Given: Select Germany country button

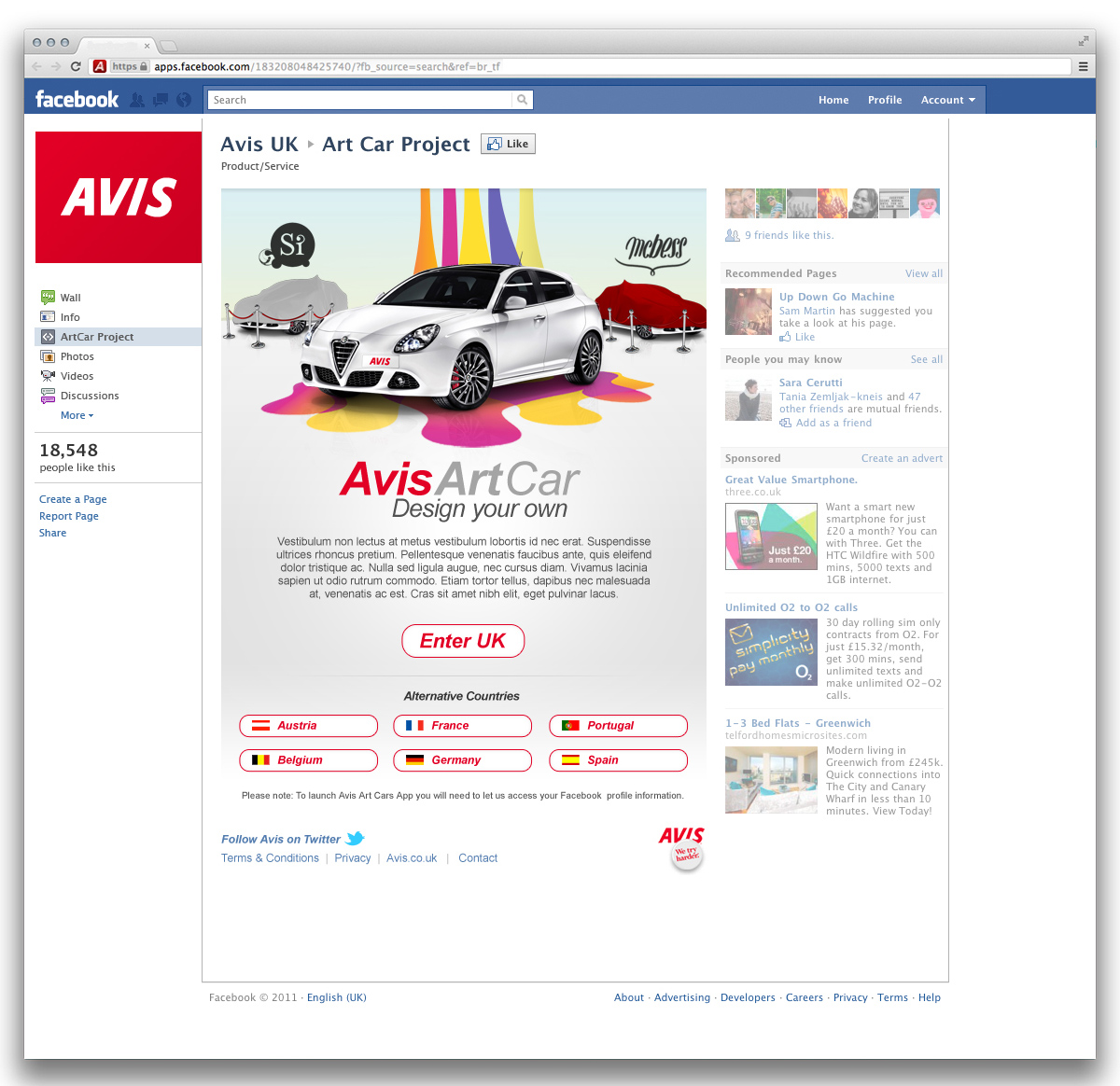Looking at the screenshot, I should 462,759.
